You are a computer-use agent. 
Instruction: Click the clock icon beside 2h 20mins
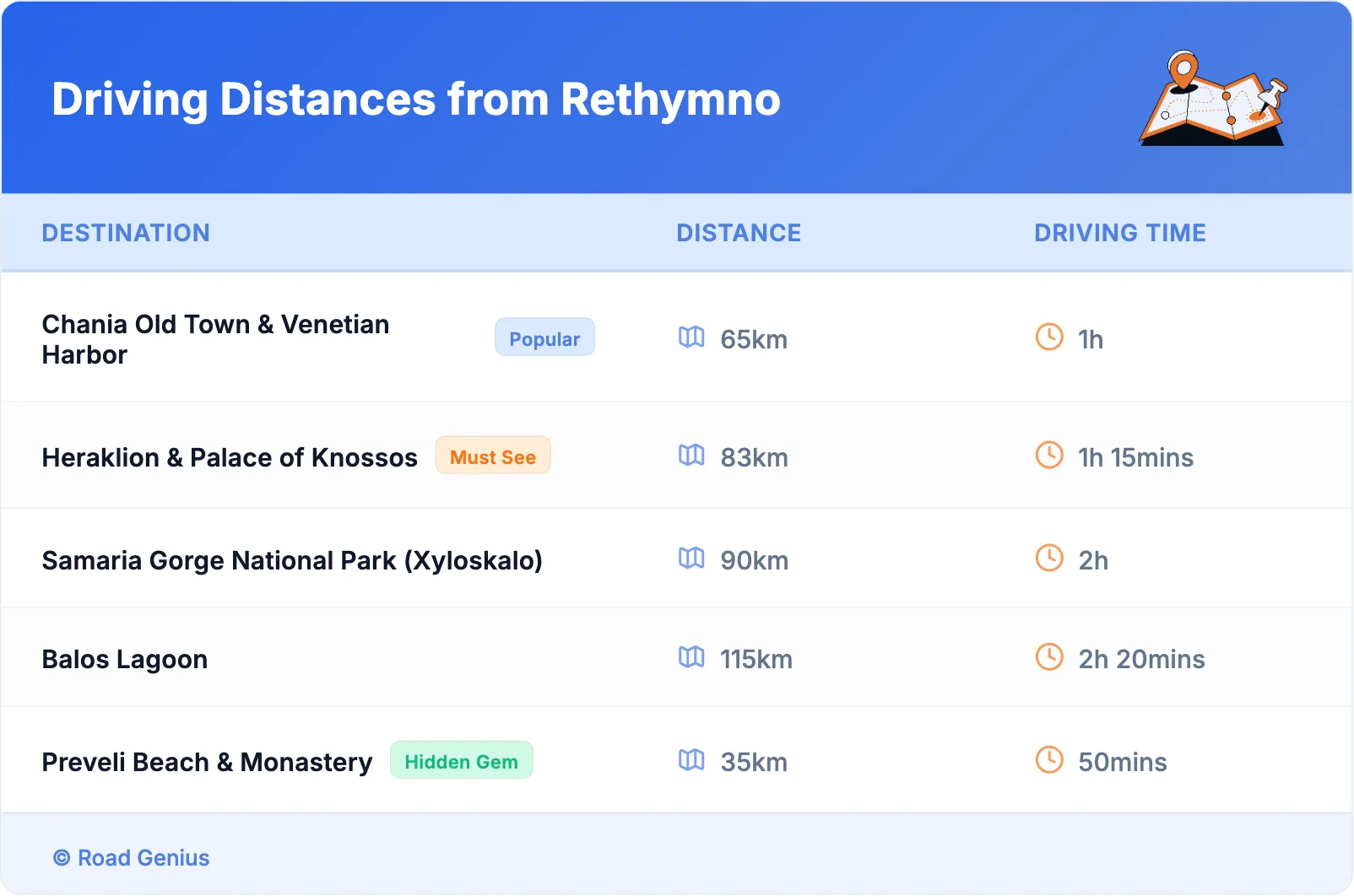[x=1049, y=656]
